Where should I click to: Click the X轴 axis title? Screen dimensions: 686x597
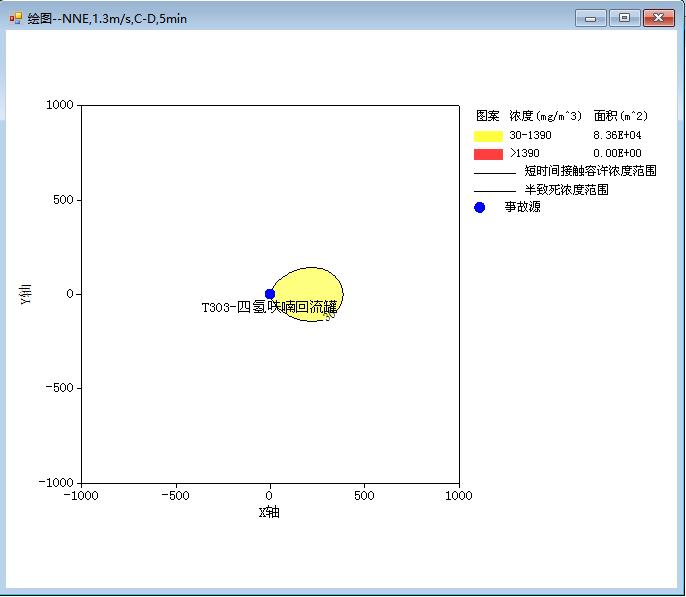coord(269,512)
